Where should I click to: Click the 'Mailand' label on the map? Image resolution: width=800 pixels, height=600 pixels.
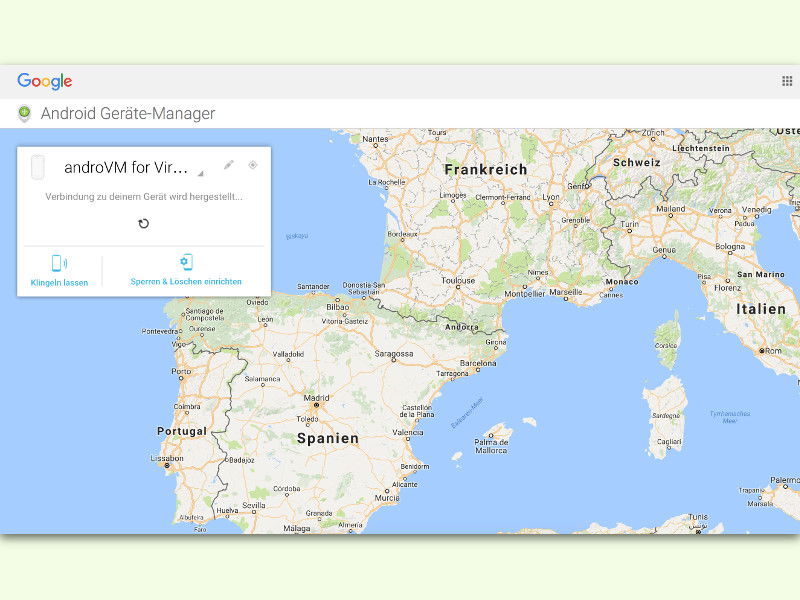coord(671,209)
